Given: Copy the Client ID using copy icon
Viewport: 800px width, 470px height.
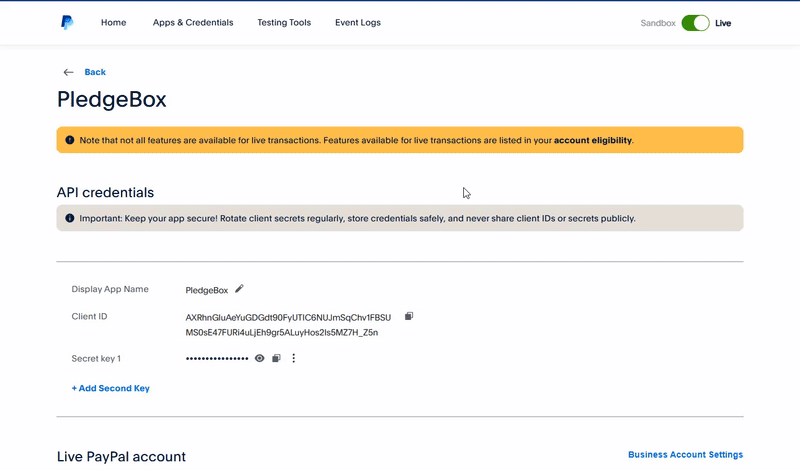Looking at the screenshot, I should [x=408, y=317].
